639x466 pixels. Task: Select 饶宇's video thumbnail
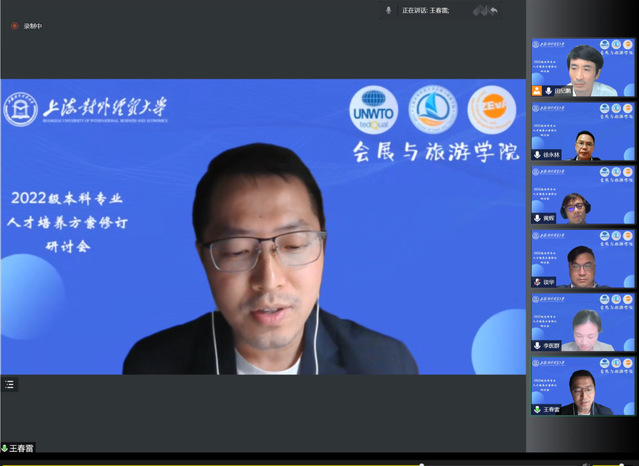pos(583,259)
